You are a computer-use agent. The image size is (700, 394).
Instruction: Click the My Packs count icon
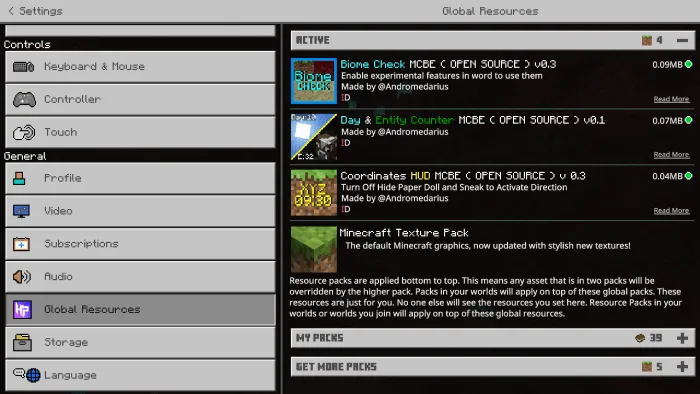[x=640, y=338]
